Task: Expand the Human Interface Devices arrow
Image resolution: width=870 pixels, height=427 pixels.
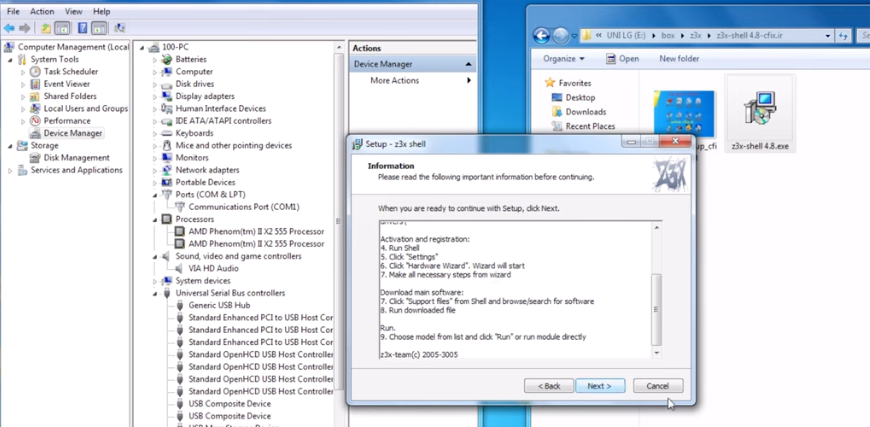Action: pyautogui.click(x=155, y=109)
